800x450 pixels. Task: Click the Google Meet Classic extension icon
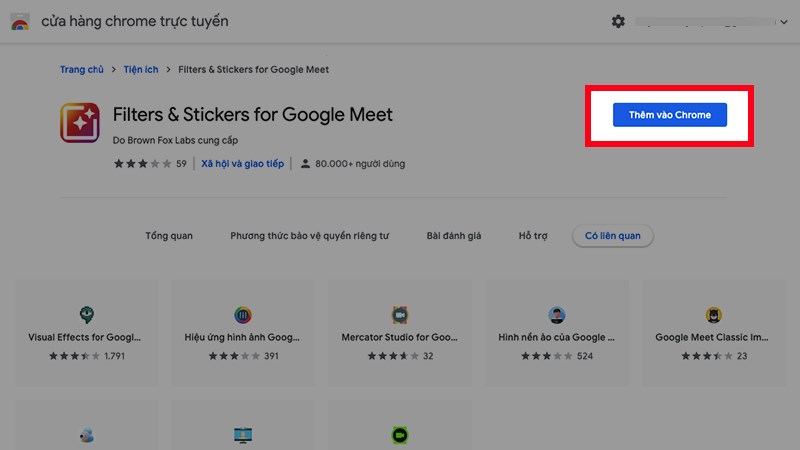714,315
